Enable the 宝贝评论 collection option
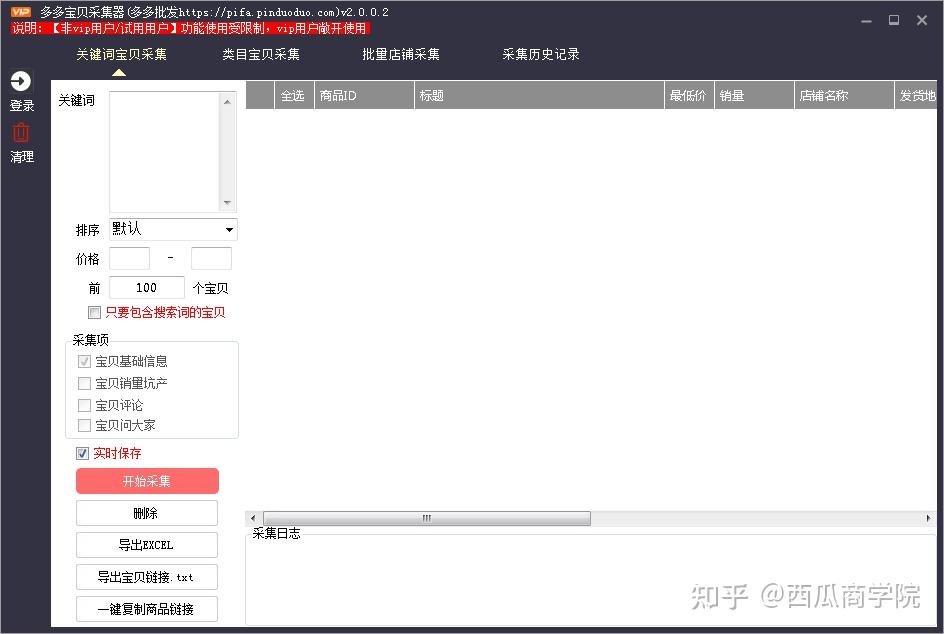 (84, 405)
